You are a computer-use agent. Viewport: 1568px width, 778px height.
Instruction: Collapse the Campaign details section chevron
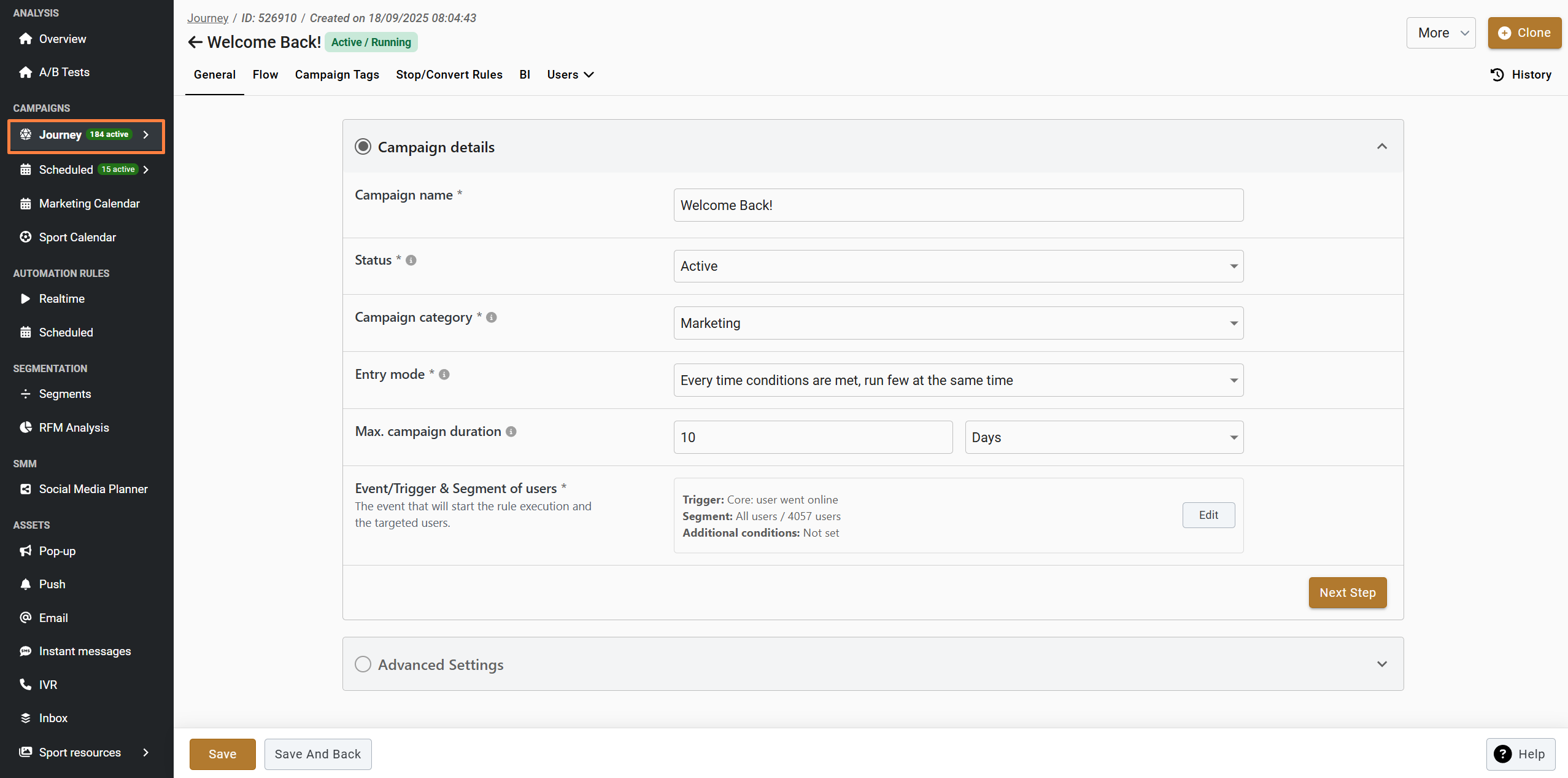(1381, 146)
